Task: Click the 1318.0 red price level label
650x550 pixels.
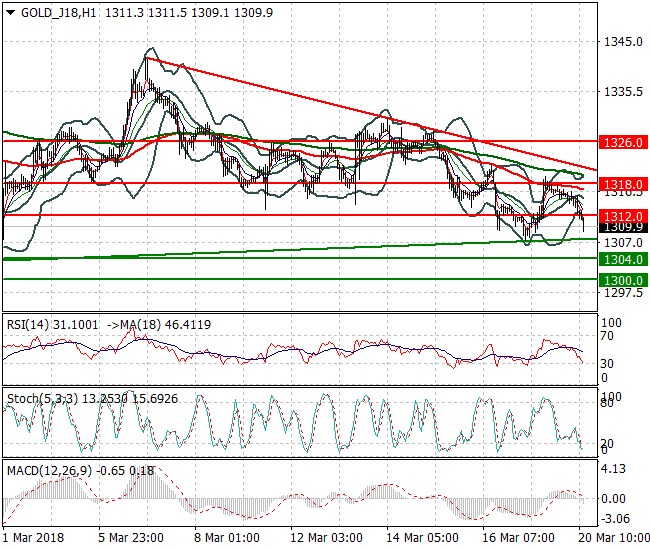Action: coord(623,184)
